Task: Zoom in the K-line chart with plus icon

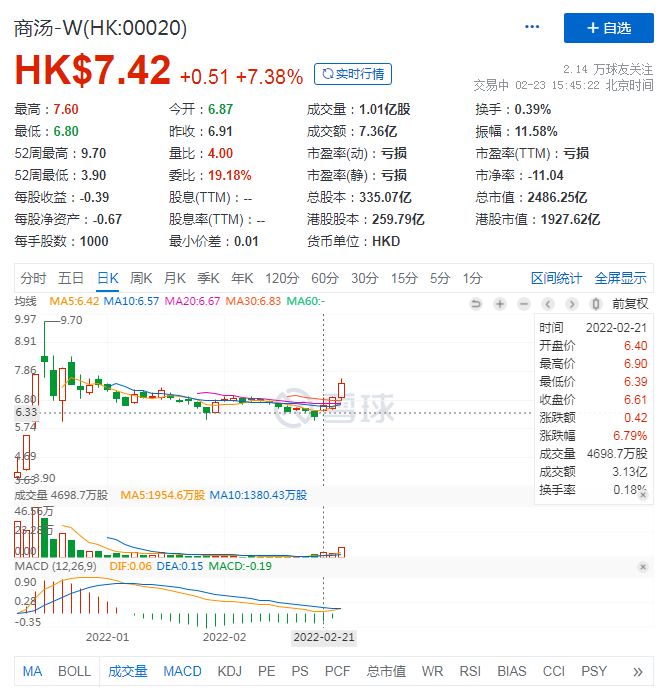Action: point(500,303)
